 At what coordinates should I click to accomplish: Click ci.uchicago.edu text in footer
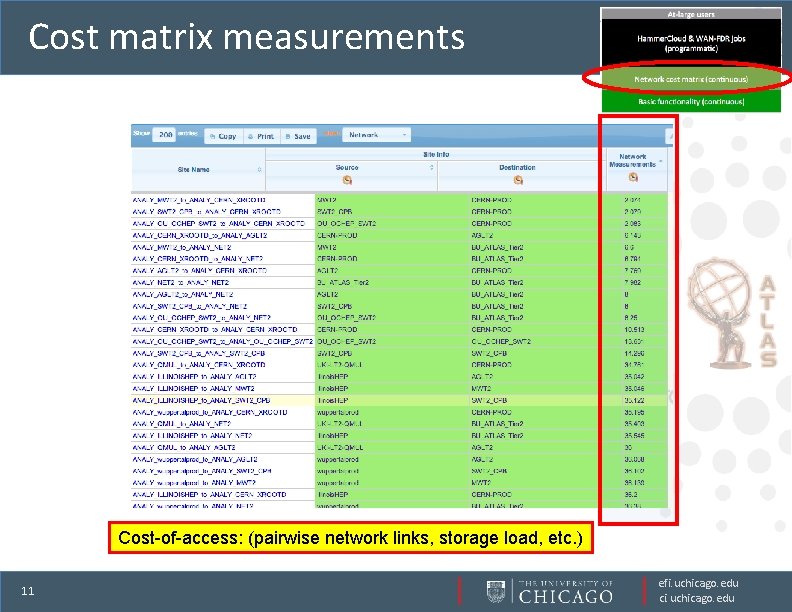click(697, 598)
